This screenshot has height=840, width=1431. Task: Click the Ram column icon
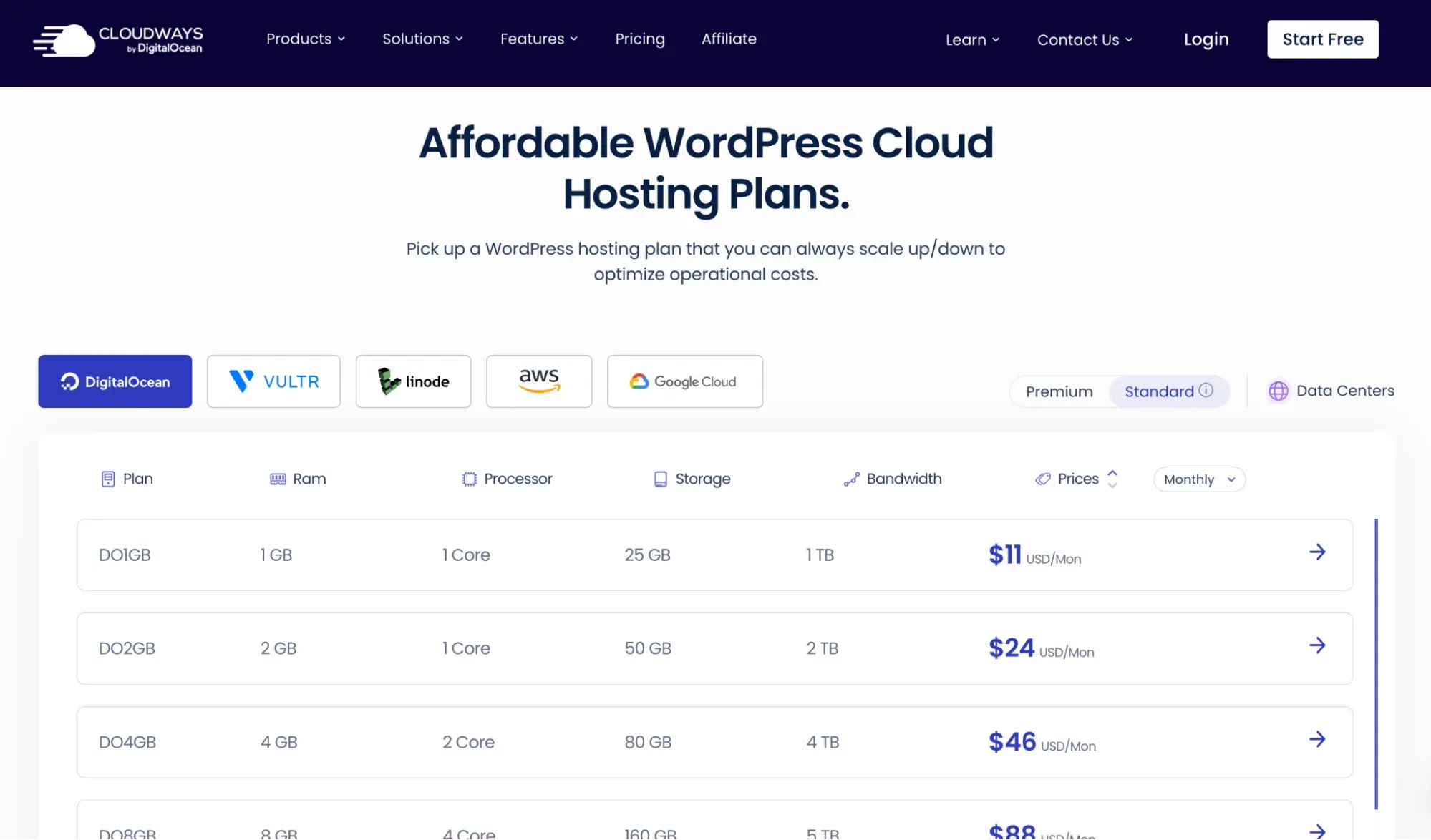coord(278,479)
